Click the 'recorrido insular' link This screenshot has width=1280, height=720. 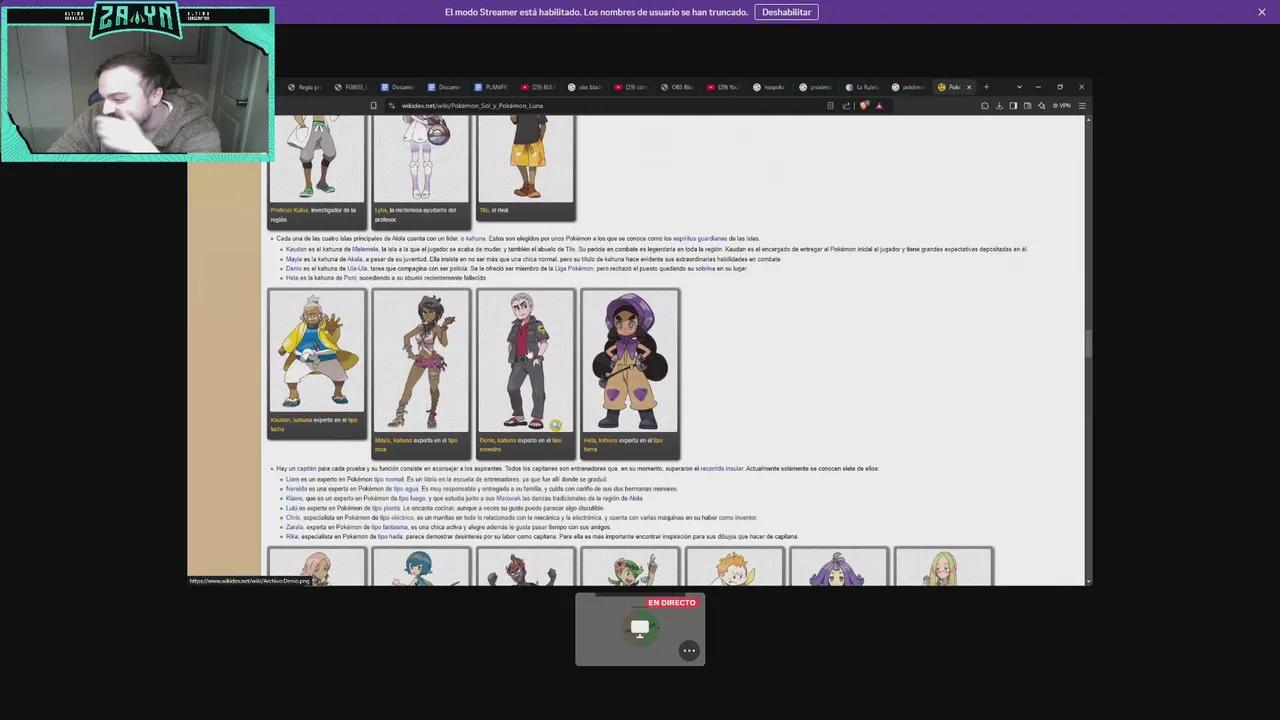(722, 468)
